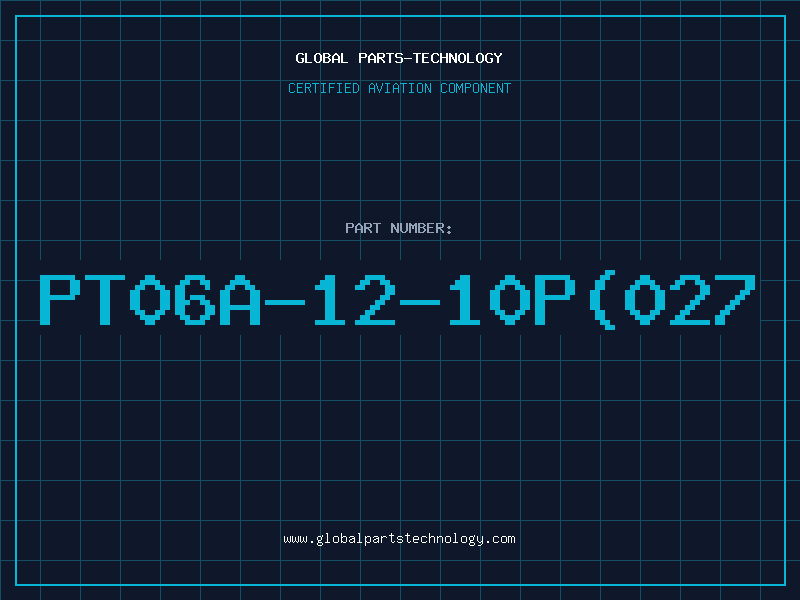The width and height of the screenshot is (800, 600).
Task: Click the GLOBAL PARTS-TECHNOLOGY heading
Action: 399,58
